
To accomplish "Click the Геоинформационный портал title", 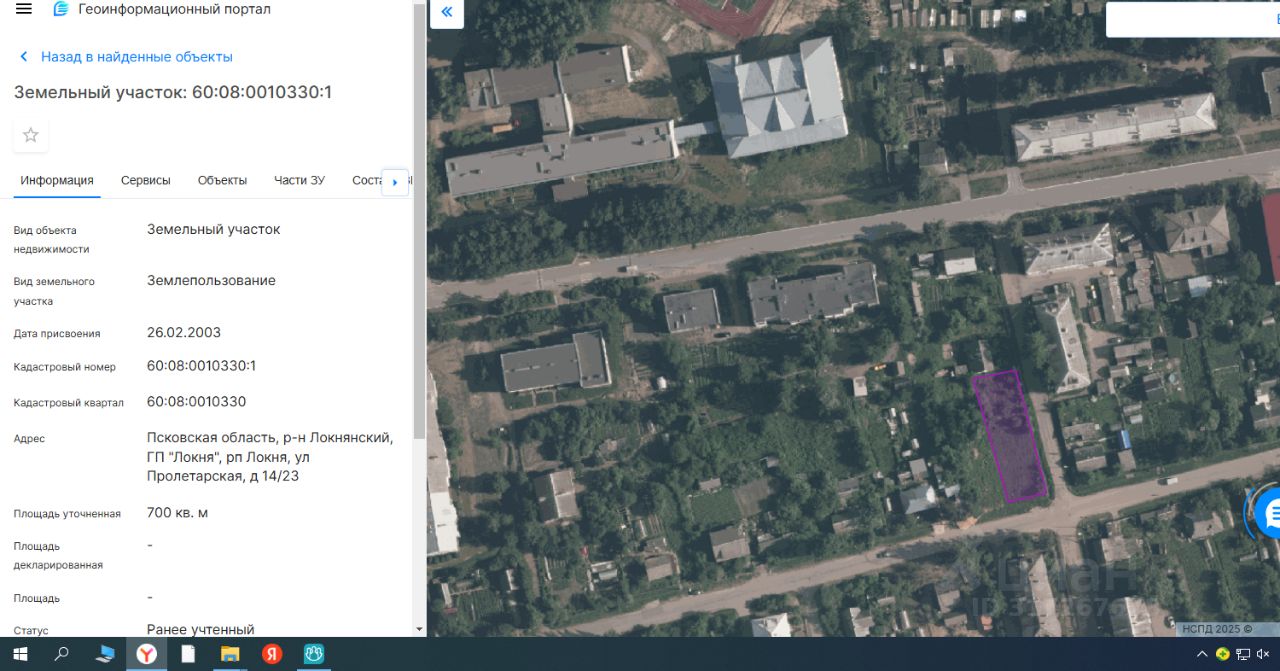I will click(x=175, y=9).
